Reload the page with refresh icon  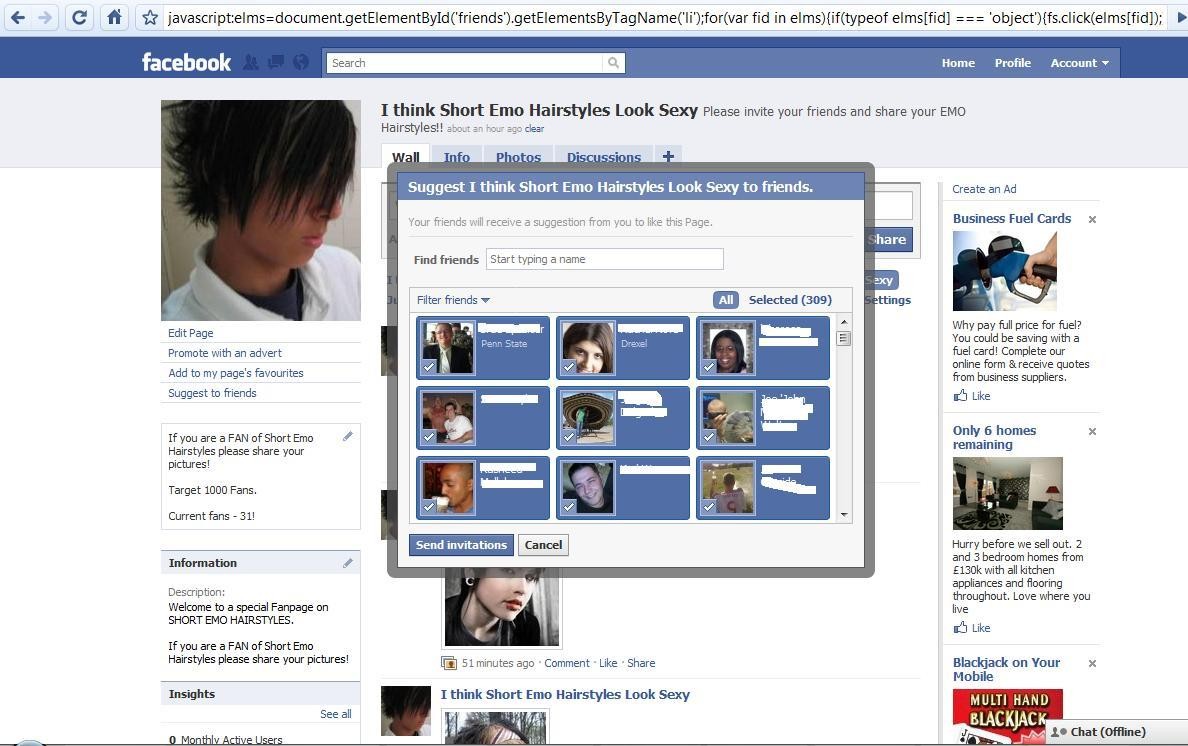pyautogui.click(x=80, y=17)
